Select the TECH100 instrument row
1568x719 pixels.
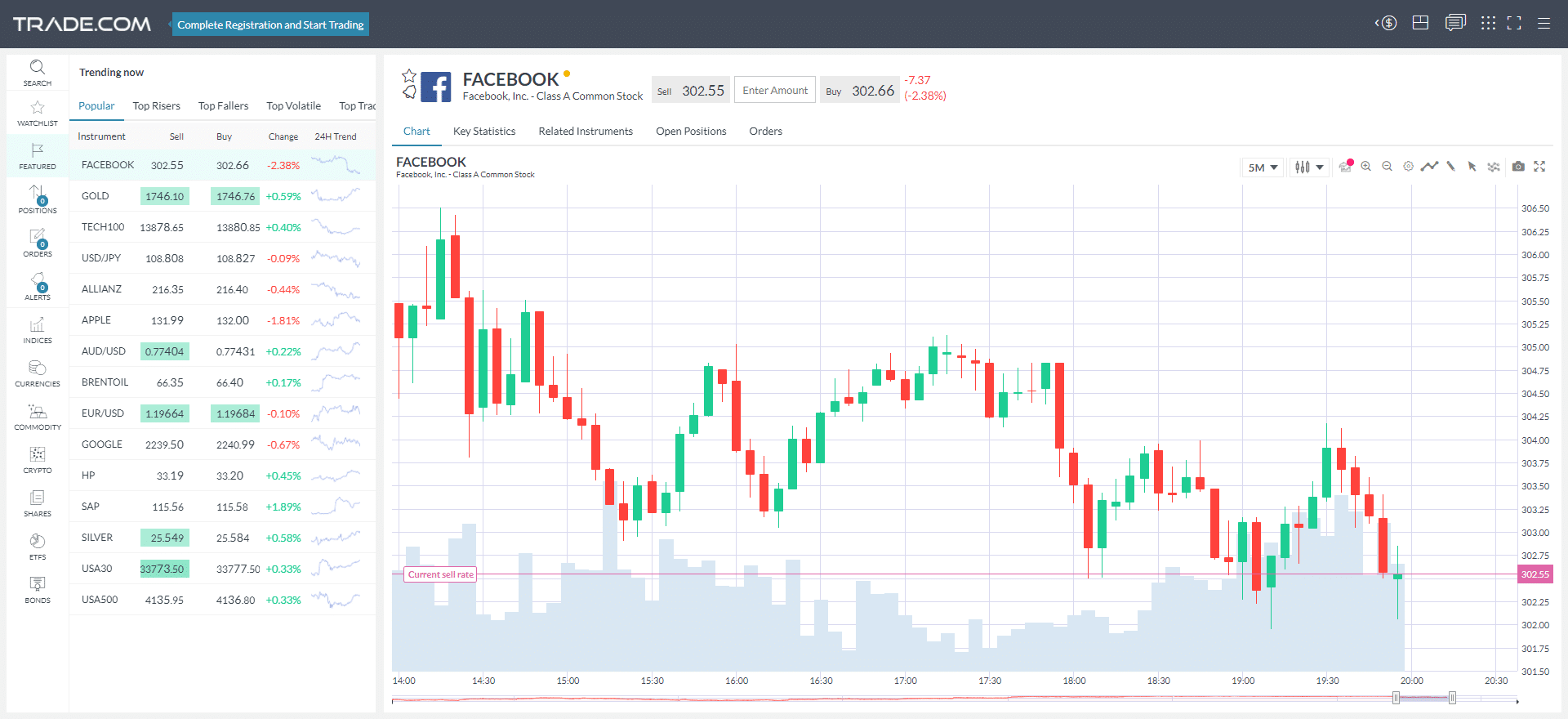(222, 227)
